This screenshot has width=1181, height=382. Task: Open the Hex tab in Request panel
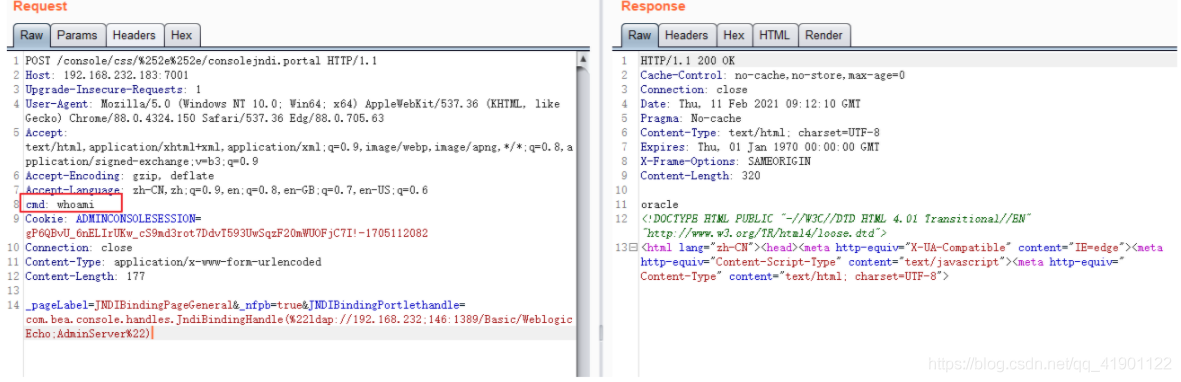(x=182, y=35)
